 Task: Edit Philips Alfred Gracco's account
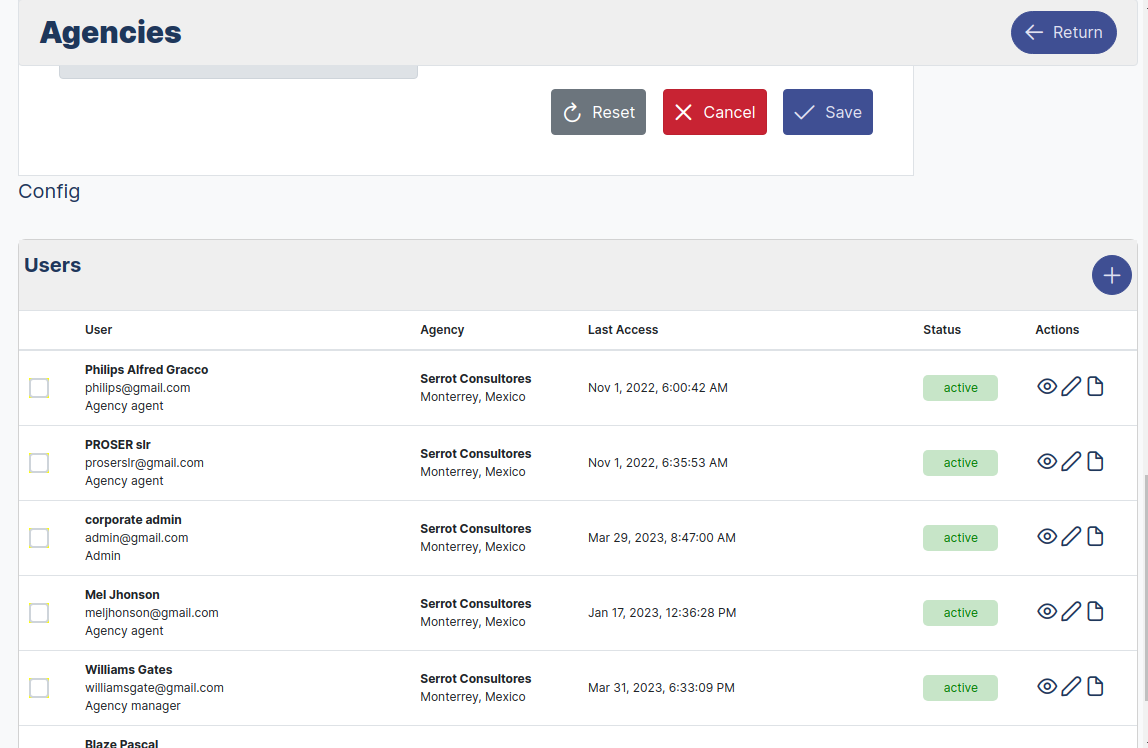[x=1071, y=386]
